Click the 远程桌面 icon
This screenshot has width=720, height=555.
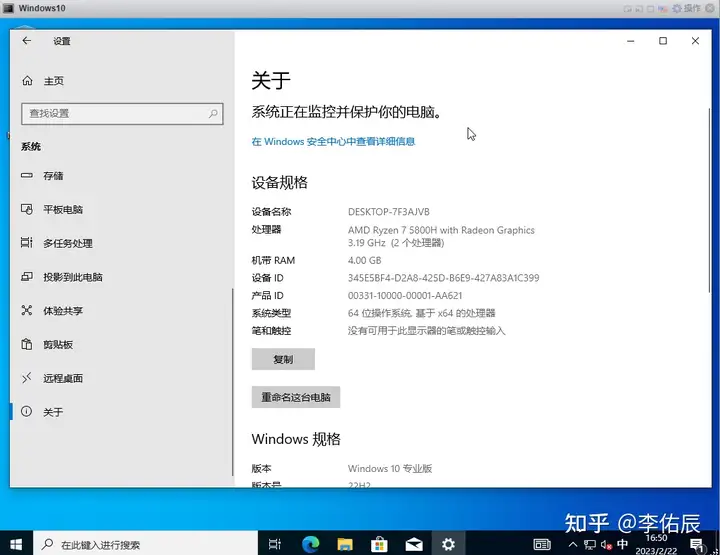pos(27,378)
